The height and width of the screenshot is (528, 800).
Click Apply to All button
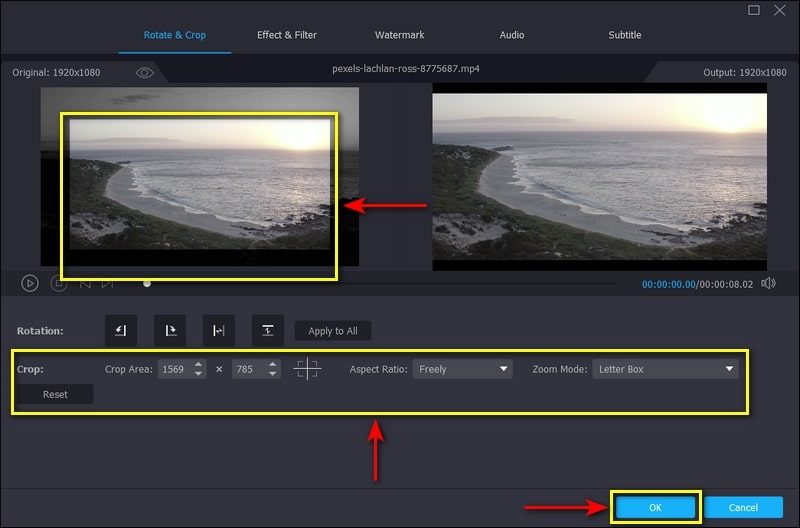pos(333,331)
